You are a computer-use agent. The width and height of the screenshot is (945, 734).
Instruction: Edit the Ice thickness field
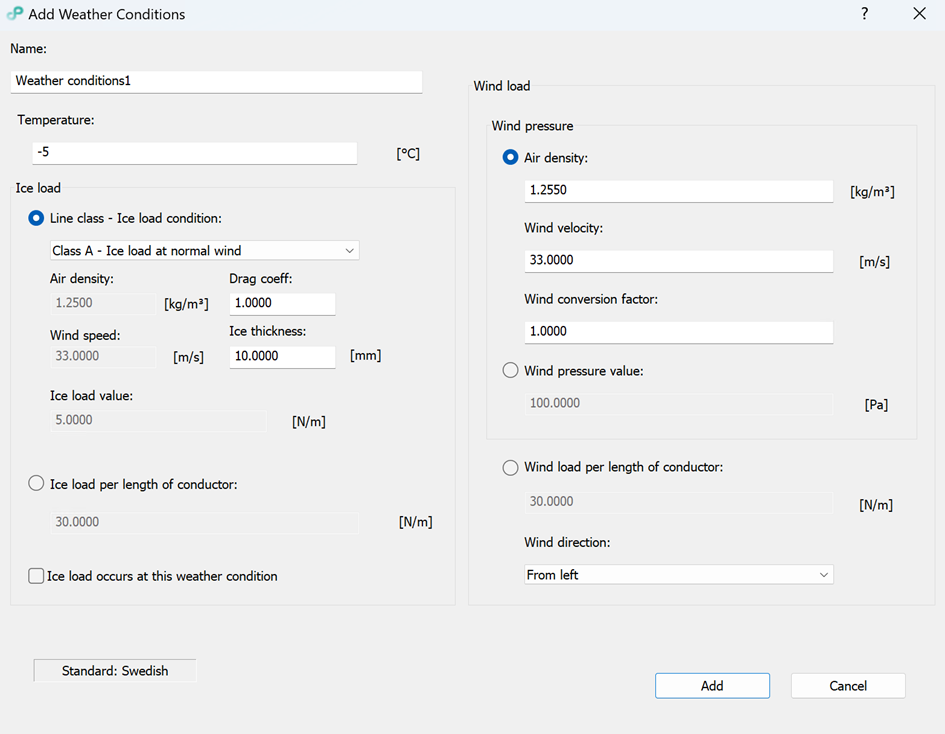click(x=282, y=356)
